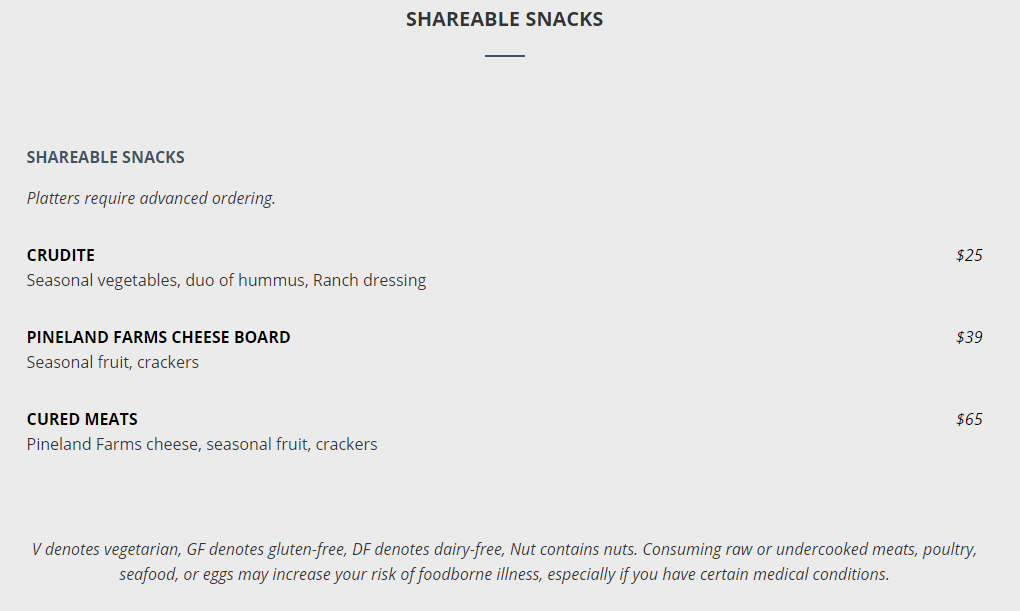Image resolution: width=1020 pixels, height=611 pixels.
Task: Click the $25 price for Crudite
Action: [968, 255]
